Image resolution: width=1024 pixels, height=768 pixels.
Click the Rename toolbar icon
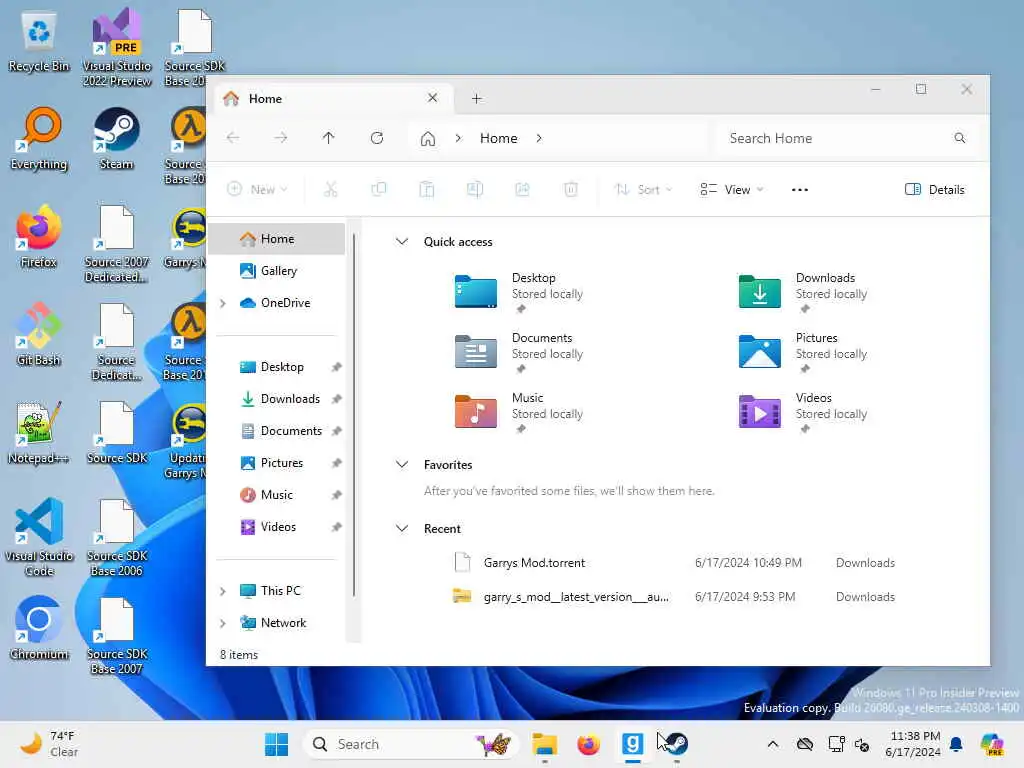[475, 189]
